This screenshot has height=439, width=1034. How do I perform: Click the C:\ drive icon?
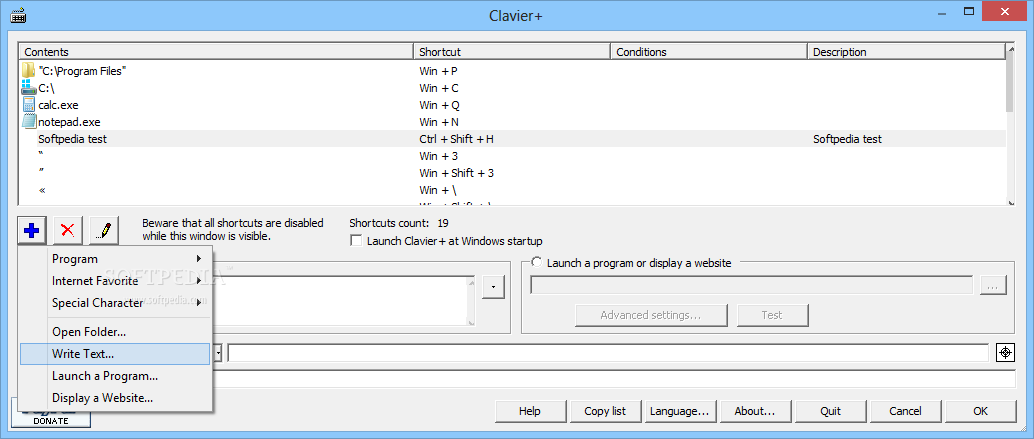pyautogui.click(x=28, y=88)
